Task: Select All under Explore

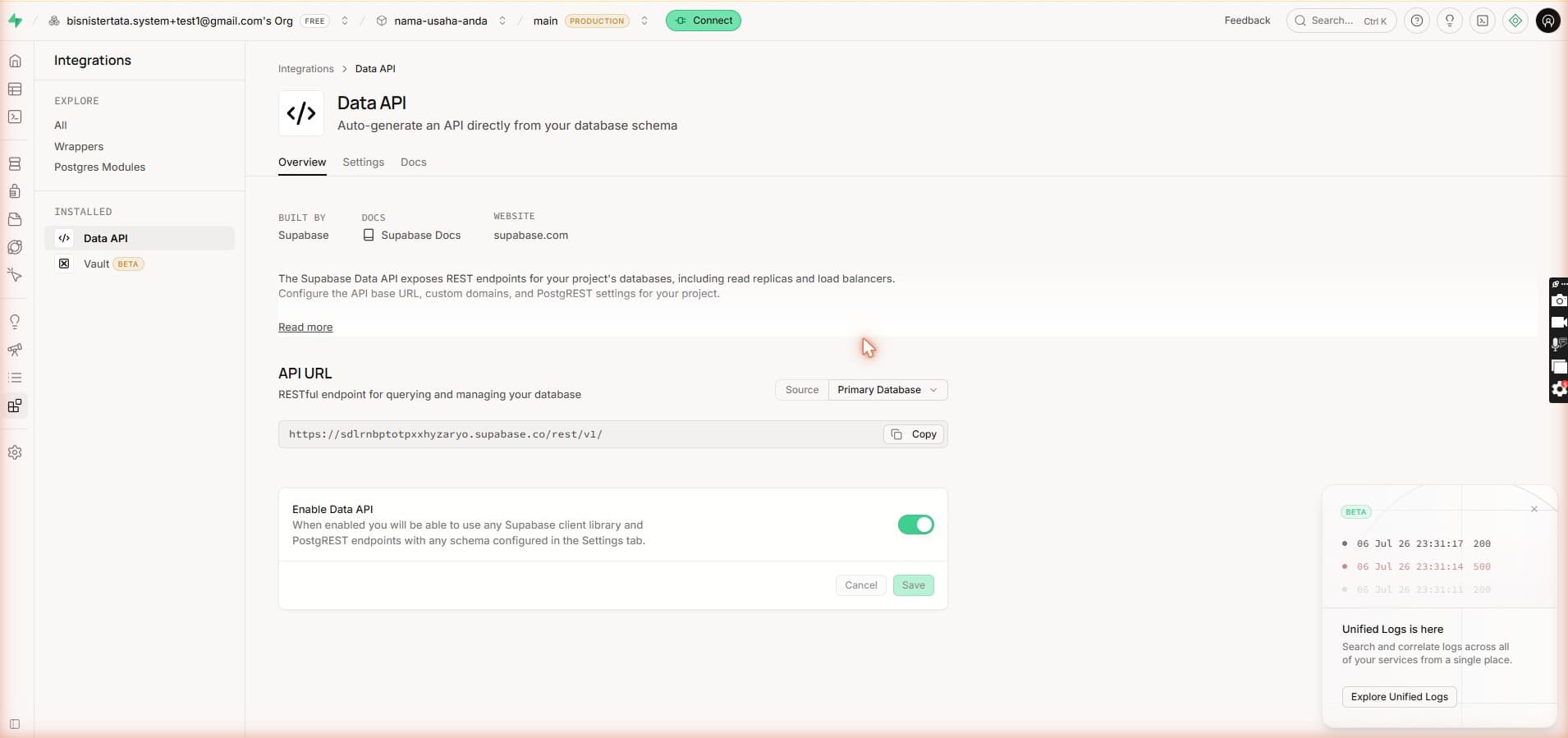Action: pos(61,125)
